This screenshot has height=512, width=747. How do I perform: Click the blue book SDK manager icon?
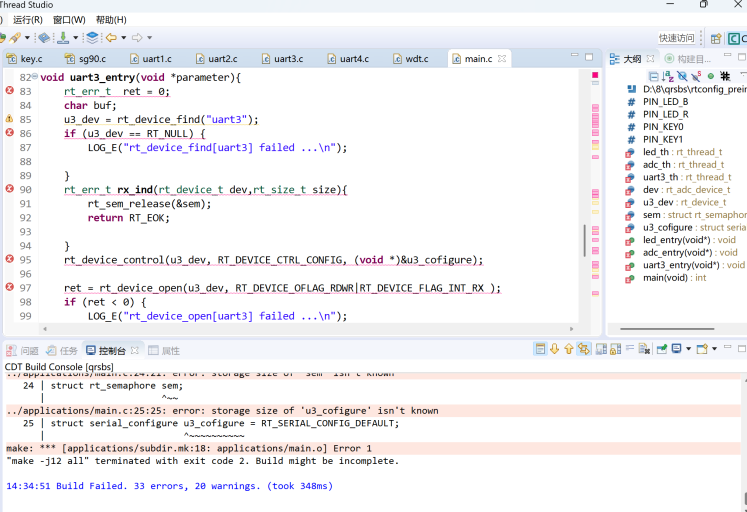pyautogui.click(x=44, y=38)
